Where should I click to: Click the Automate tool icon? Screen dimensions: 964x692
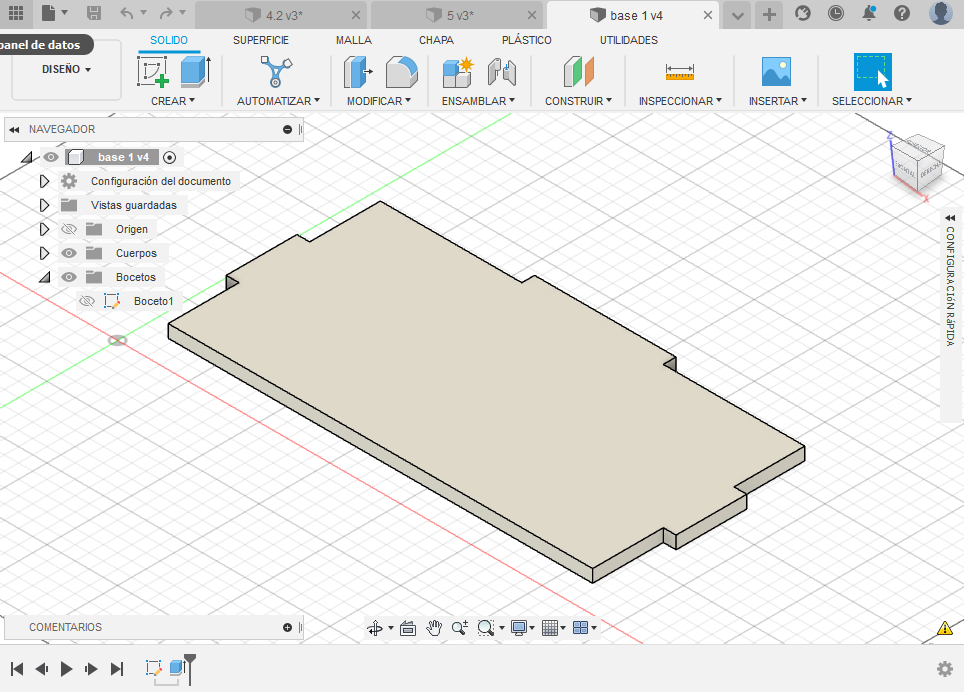coord(276,71)
